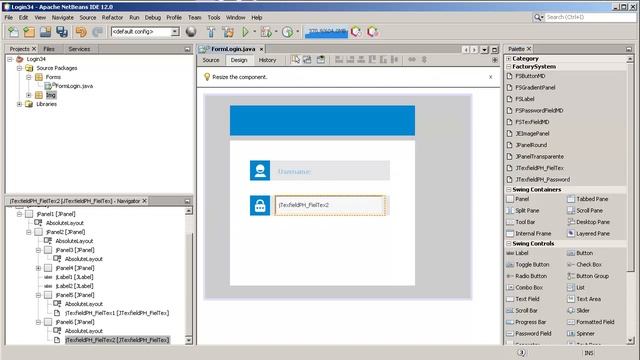
Task: Click the green Run Project icon
Action: [245, 32]
